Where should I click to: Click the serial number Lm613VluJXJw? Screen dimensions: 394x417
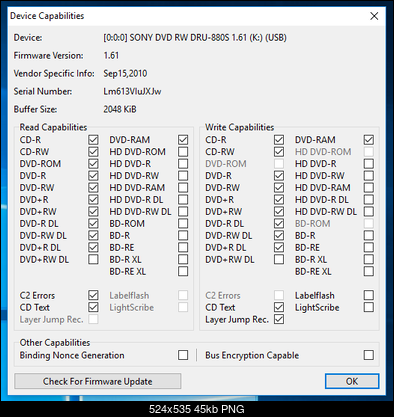[132, 91]
